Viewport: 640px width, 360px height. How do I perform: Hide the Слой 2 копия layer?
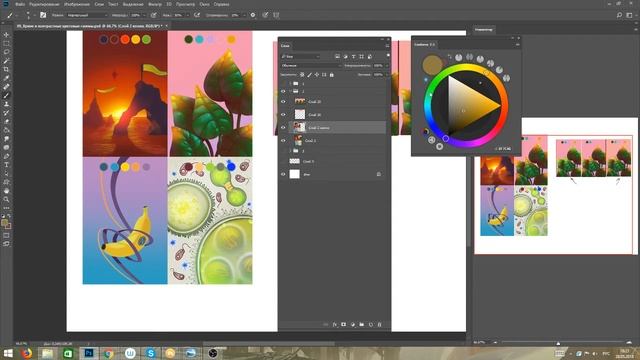283,127
